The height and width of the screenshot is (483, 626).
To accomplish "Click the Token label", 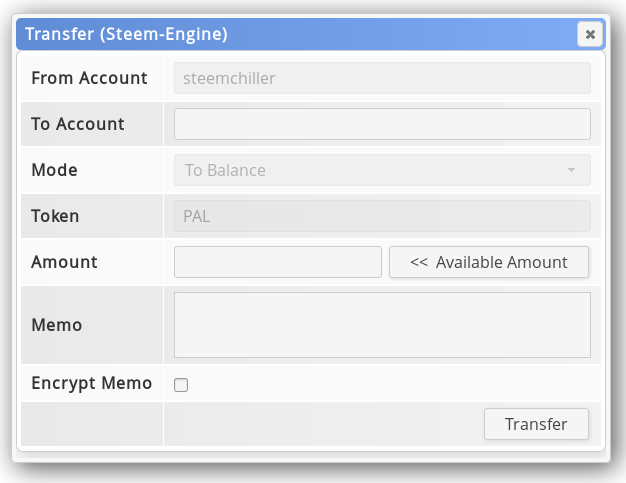I will tap(55, 216).
